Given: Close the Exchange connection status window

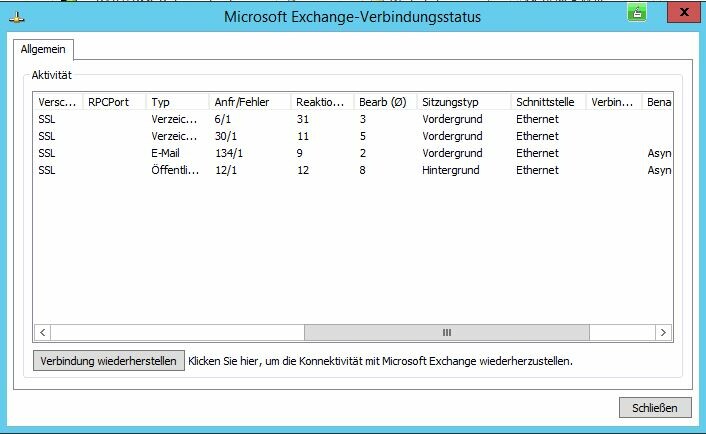Looking at the screenshot, I should [684, 12].
